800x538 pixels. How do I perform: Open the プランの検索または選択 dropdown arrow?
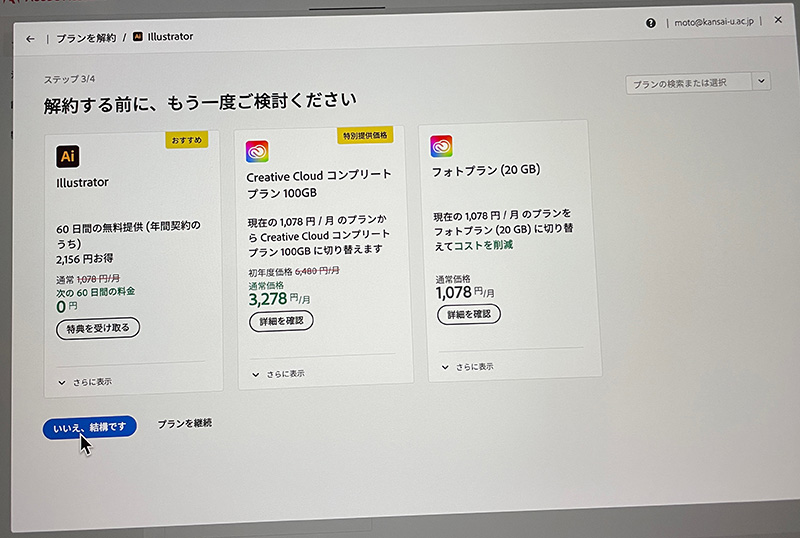pyautogui.click(x=761, y=81)
